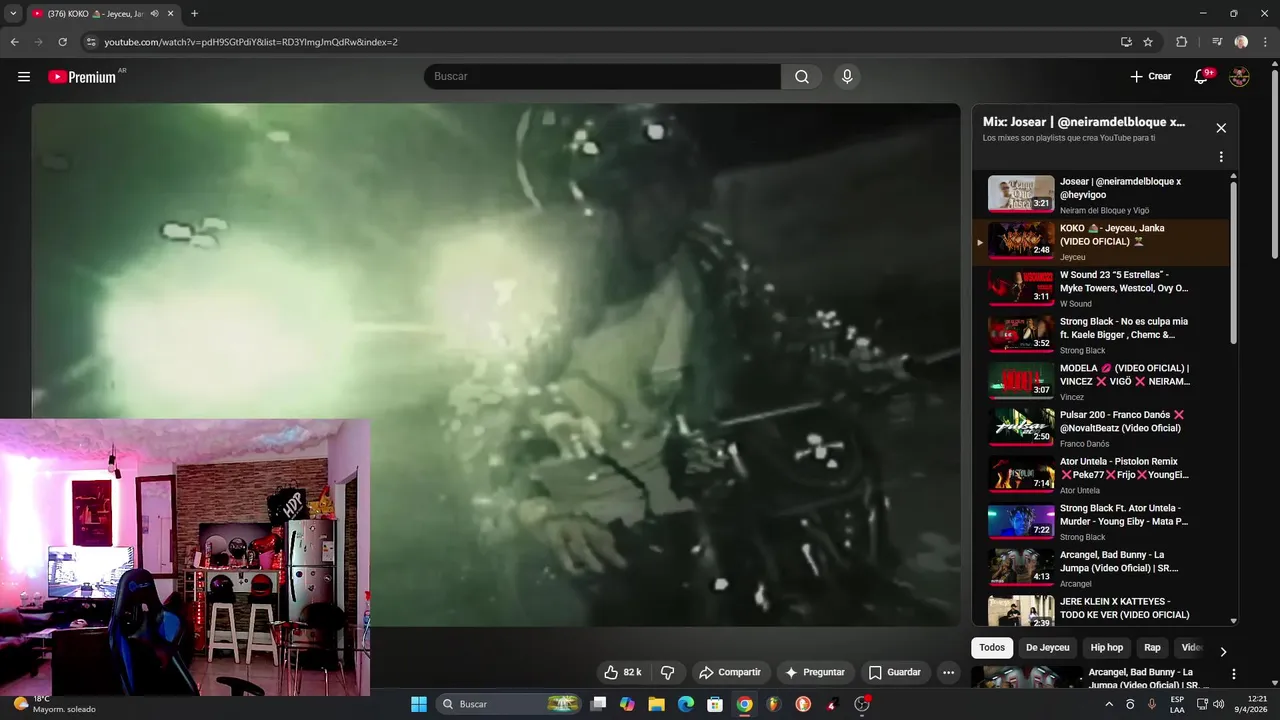Save the video with Guardar
The height and width of the screenshot is (720, 1280).
tap(895, 672)
